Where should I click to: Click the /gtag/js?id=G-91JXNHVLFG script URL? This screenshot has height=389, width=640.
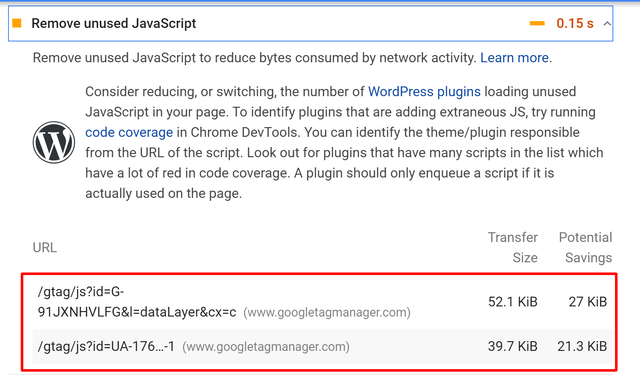(137, 302)
